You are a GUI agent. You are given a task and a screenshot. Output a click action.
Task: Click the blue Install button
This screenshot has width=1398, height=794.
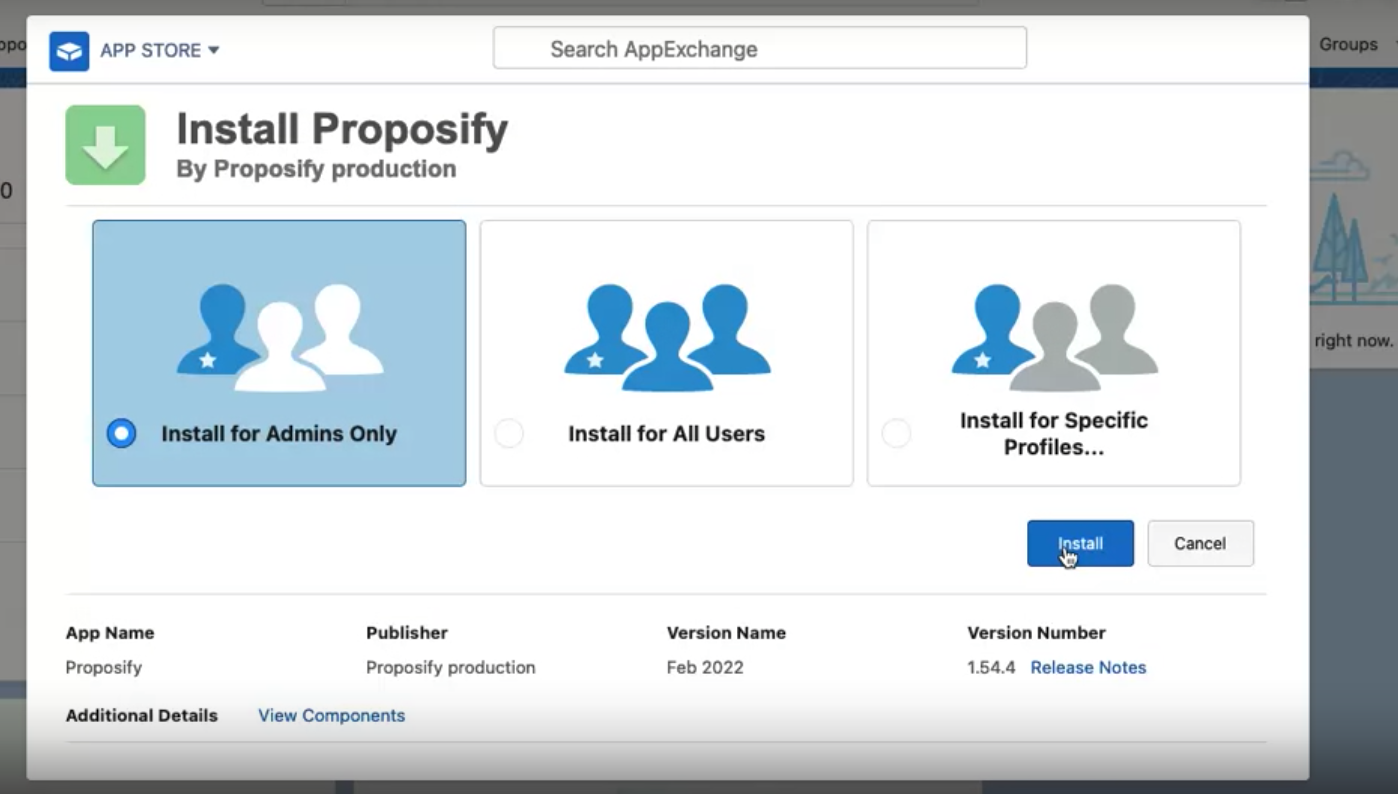1080,543
